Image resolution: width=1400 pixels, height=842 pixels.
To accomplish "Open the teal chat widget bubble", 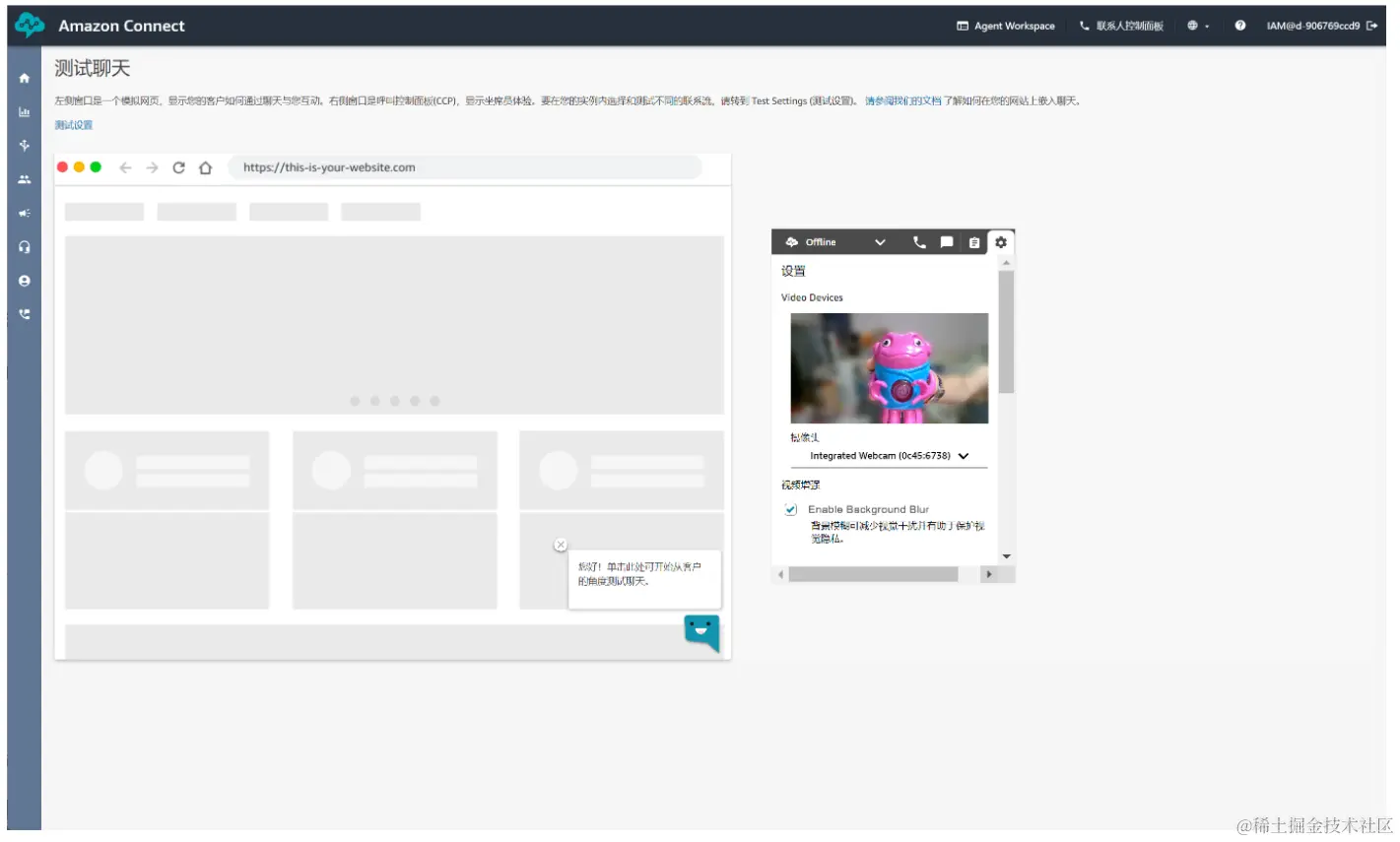I will pyautogui.click(x=702, y=633).
